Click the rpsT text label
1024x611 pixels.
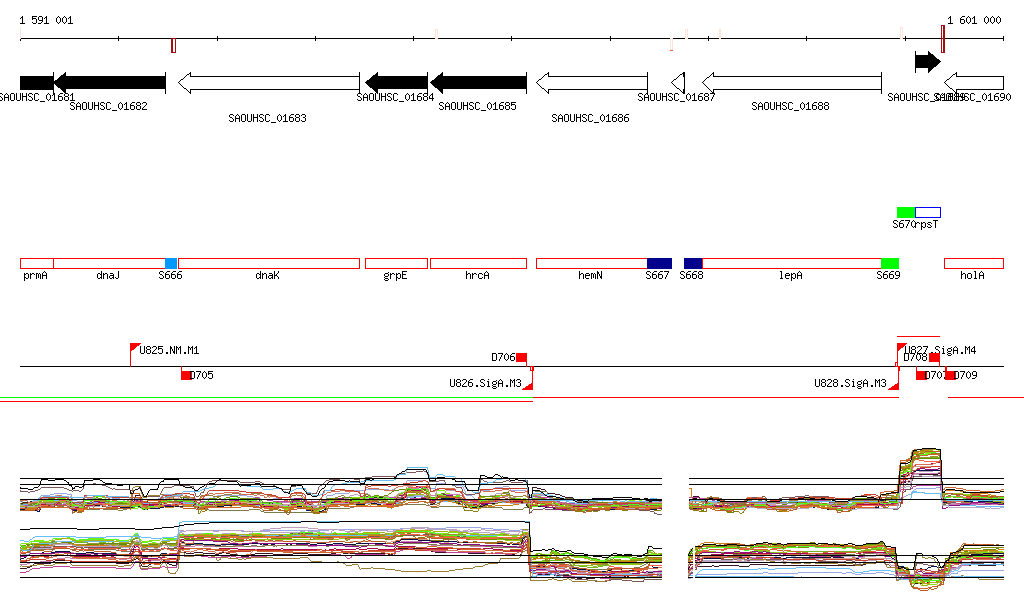pyautogui.click(x=926, y=225)
